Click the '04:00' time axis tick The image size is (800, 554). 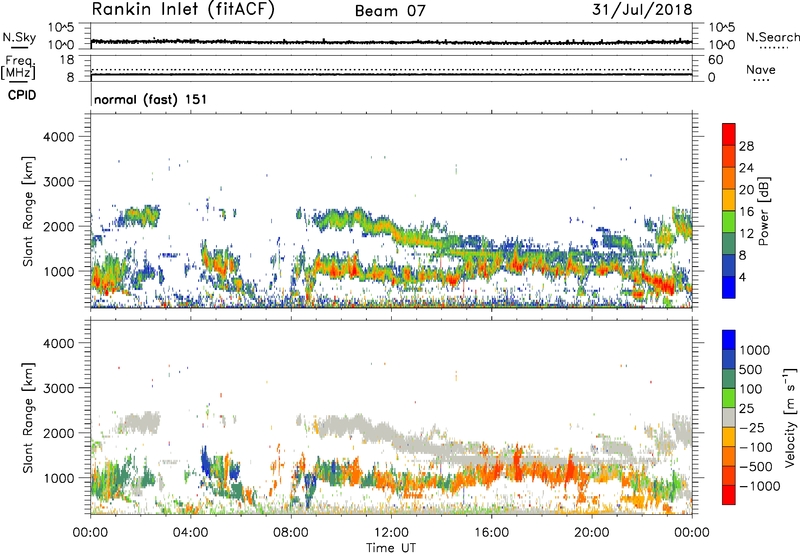(x=191, y=533)
